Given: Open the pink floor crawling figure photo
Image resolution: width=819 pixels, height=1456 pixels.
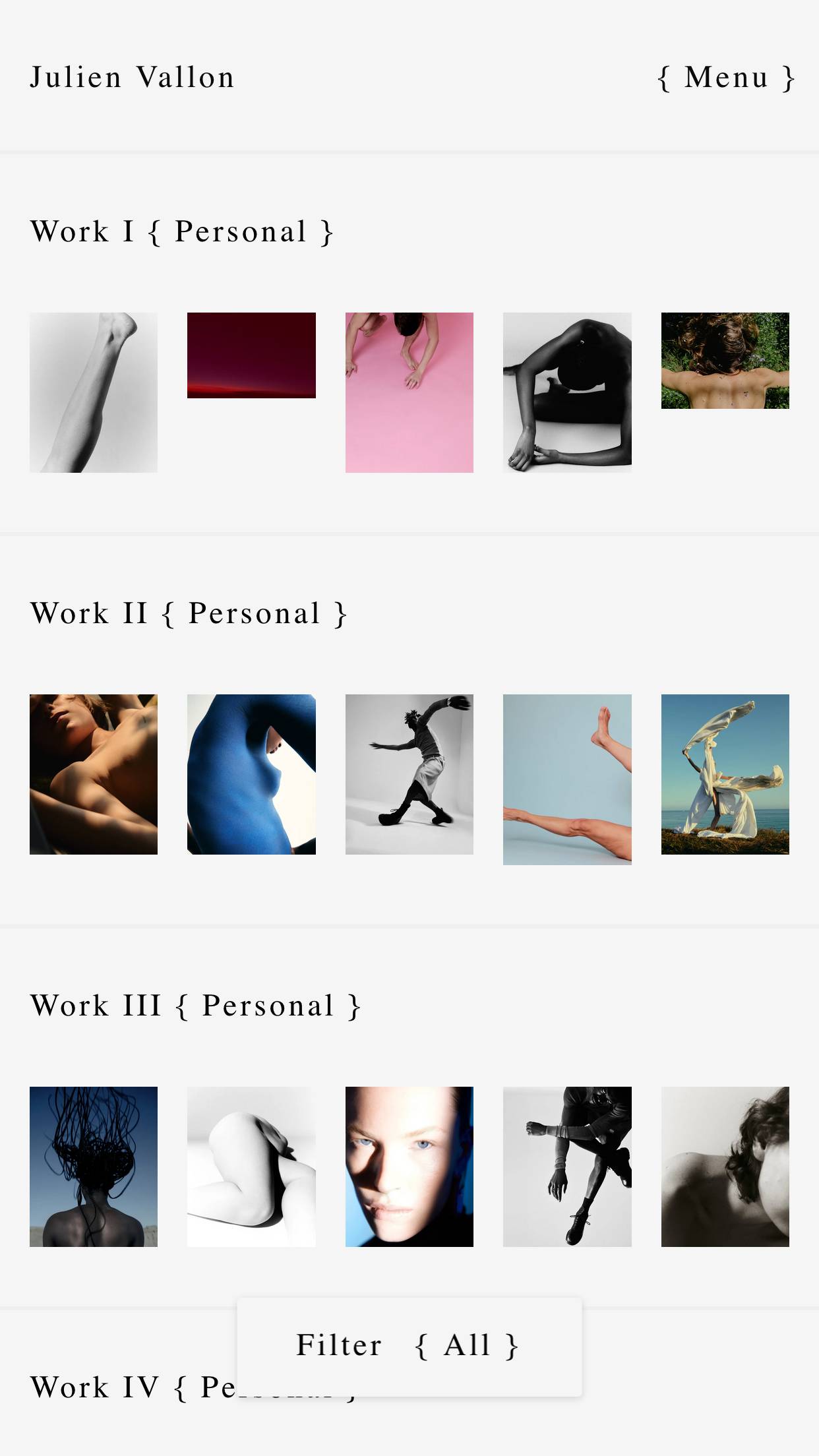Looking at the screenshot, I should [x=409, y=392].
